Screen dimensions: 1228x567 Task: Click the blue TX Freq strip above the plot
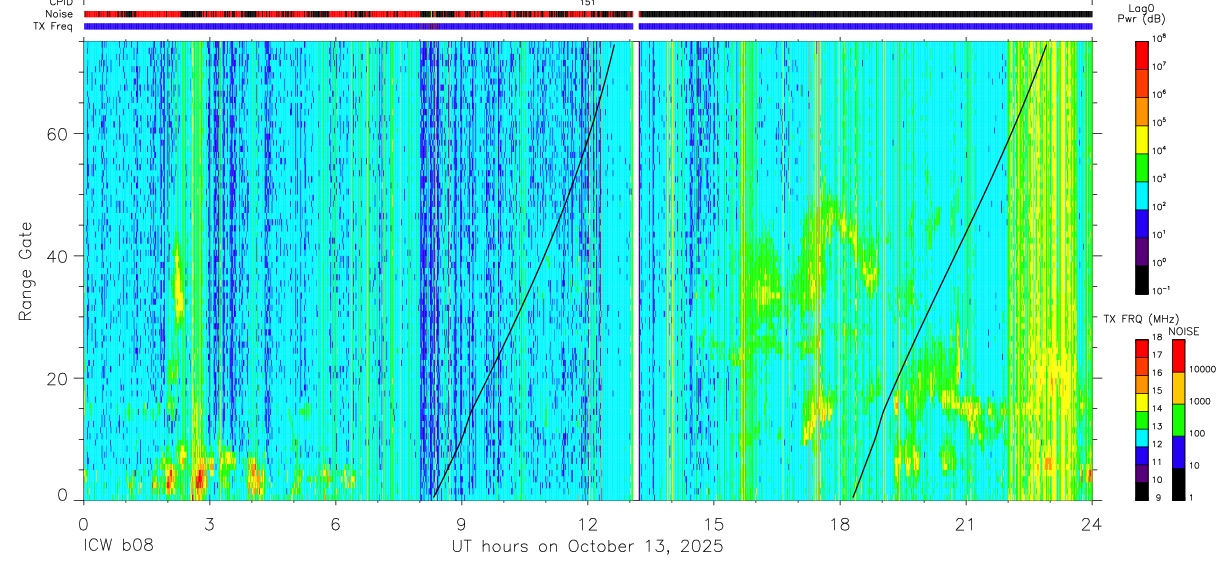(588, 26)
